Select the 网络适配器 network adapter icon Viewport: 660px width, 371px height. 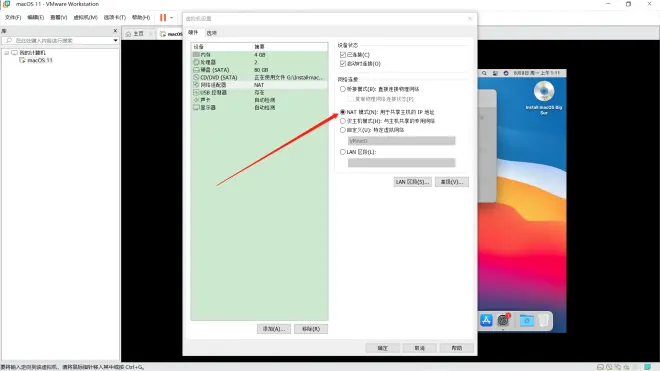pos(196,85)
